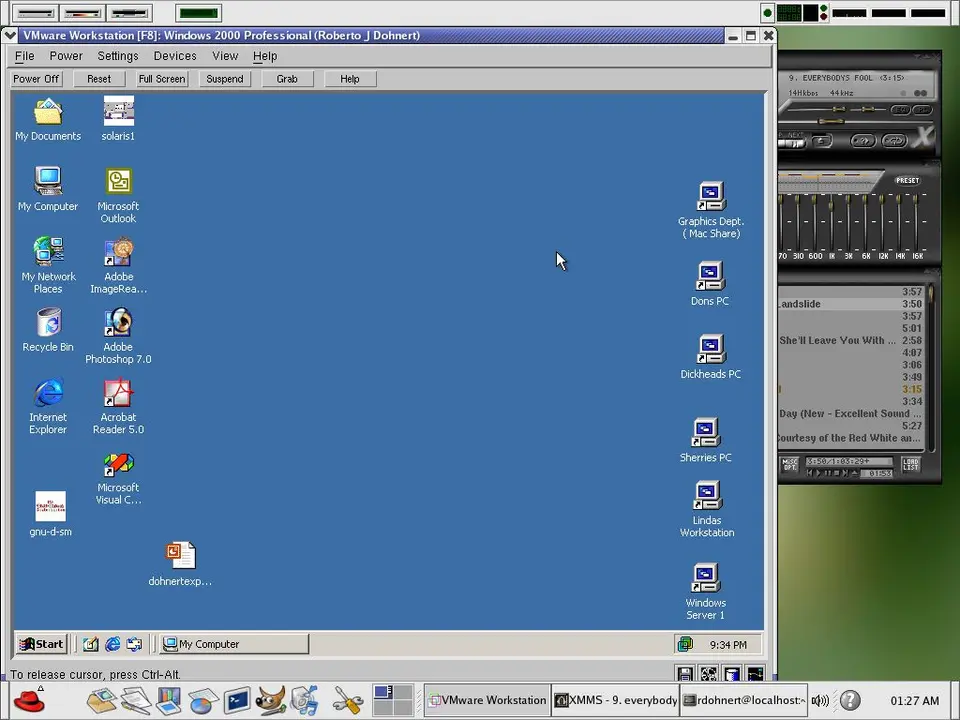Toggle the XMMS shuffle button
The height and width of the screenshot is (720, 960).
pyautogui.click(x=862, y=141)
